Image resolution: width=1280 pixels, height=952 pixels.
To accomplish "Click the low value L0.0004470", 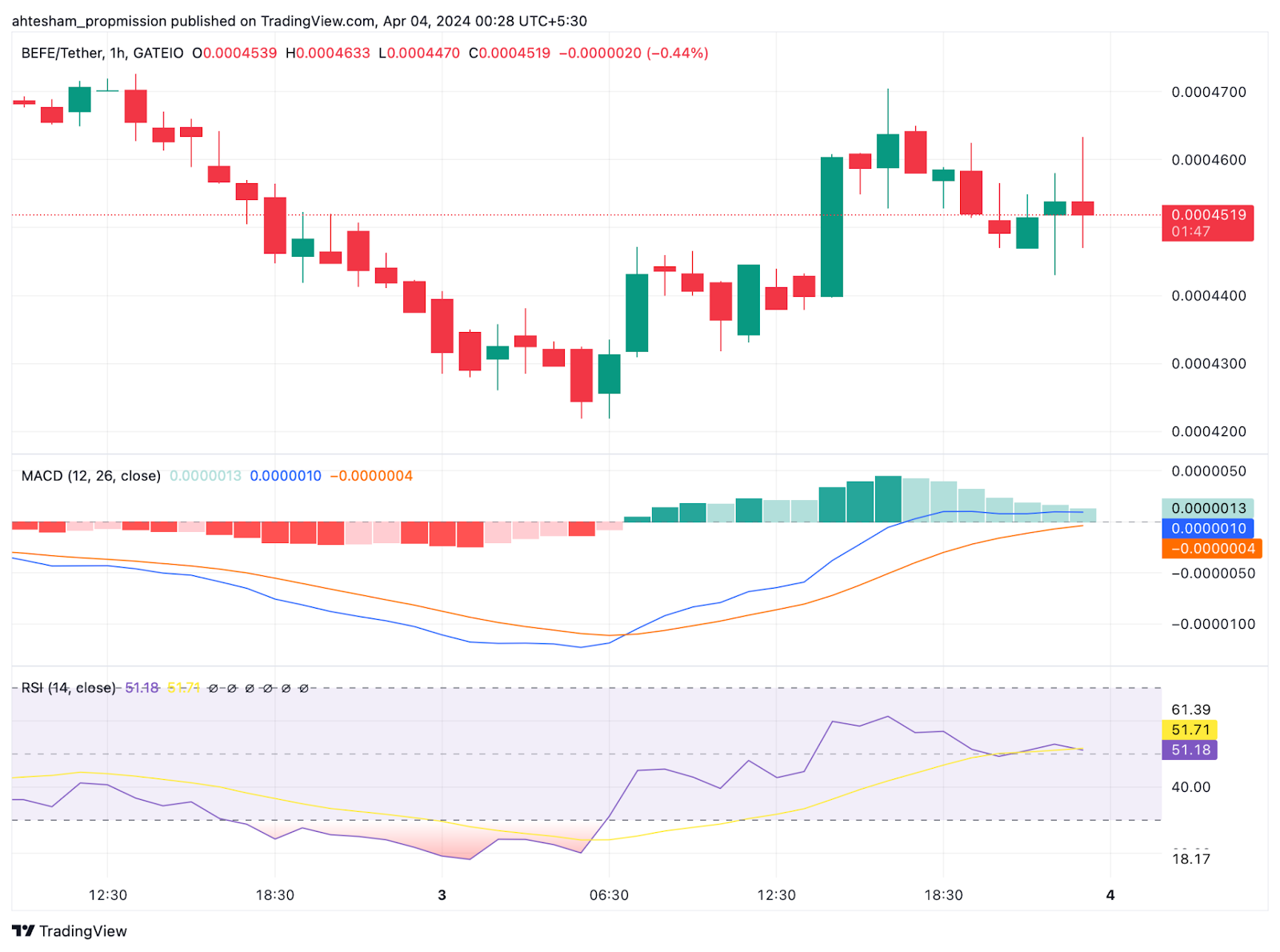I will pos(419,53).
